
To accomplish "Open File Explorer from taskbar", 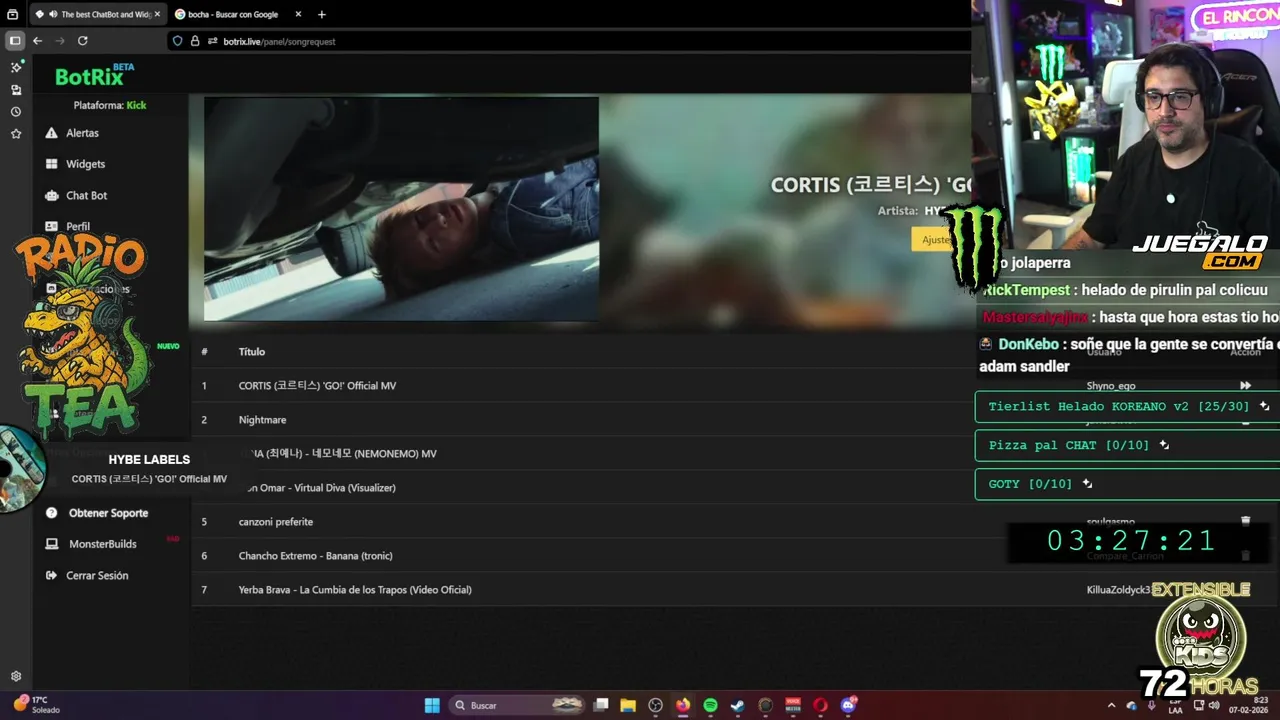I will [628, 705].
